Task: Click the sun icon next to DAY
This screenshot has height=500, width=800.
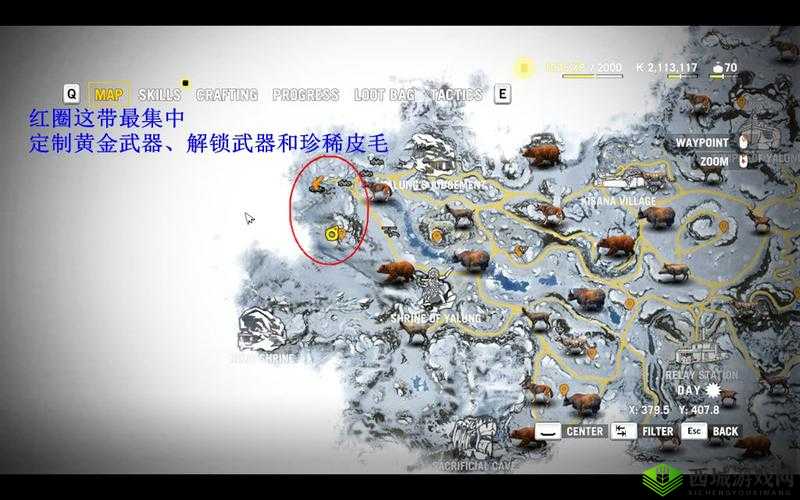Action: (713, 391)
